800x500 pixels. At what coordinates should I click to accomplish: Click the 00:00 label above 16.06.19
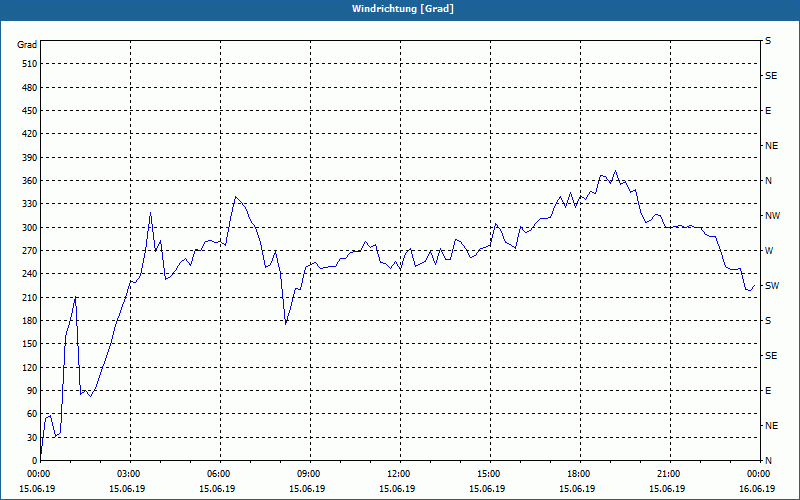(x=759, y=474)
